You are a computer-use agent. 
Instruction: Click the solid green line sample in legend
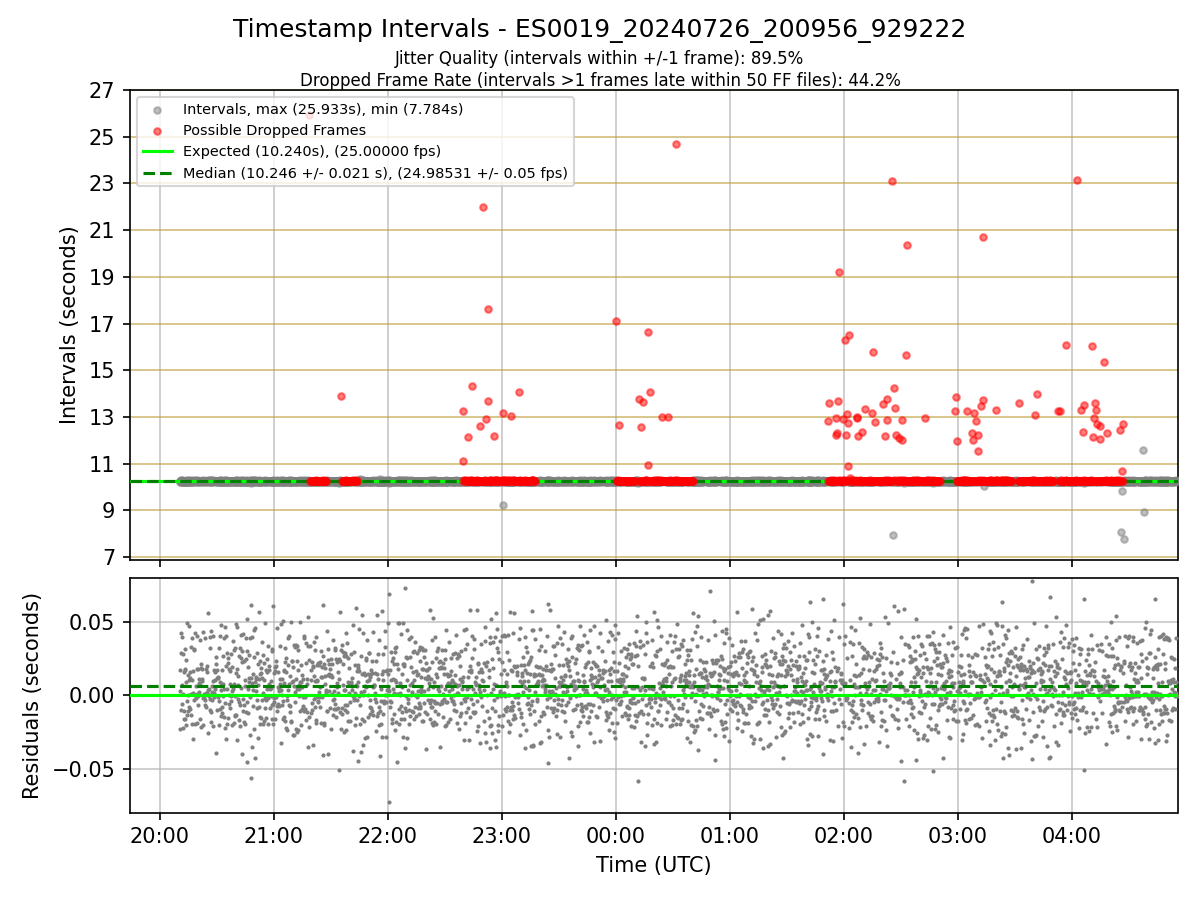point(157,152)
